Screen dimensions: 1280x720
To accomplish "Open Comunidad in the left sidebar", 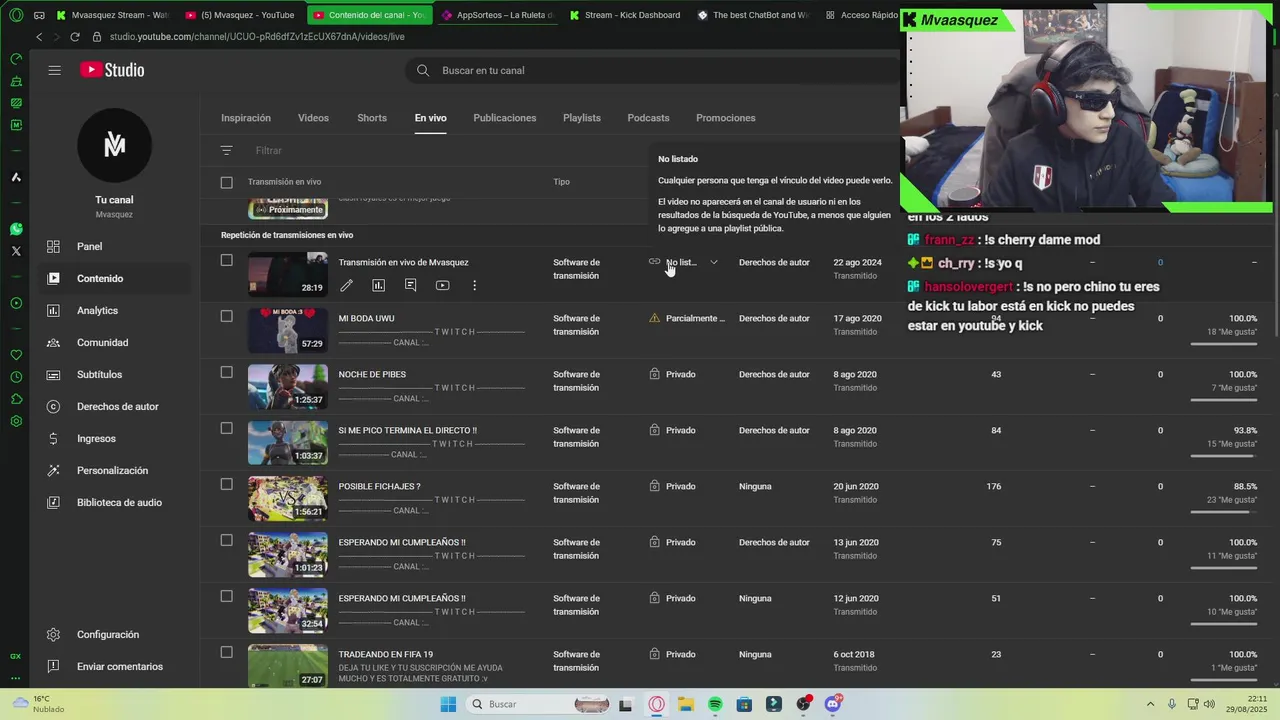I will (x=114, y=342).
